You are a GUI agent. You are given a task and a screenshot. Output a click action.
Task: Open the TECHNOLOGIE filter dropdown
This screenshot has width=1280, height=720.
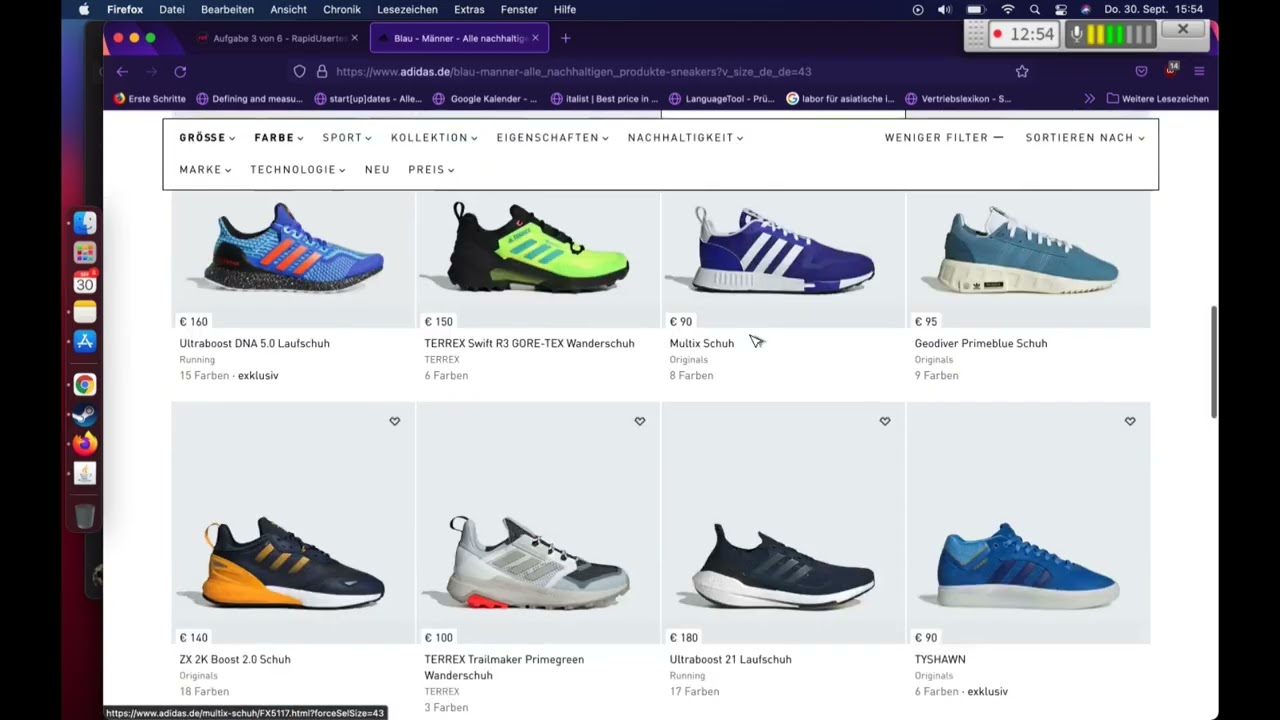(298, 170)
